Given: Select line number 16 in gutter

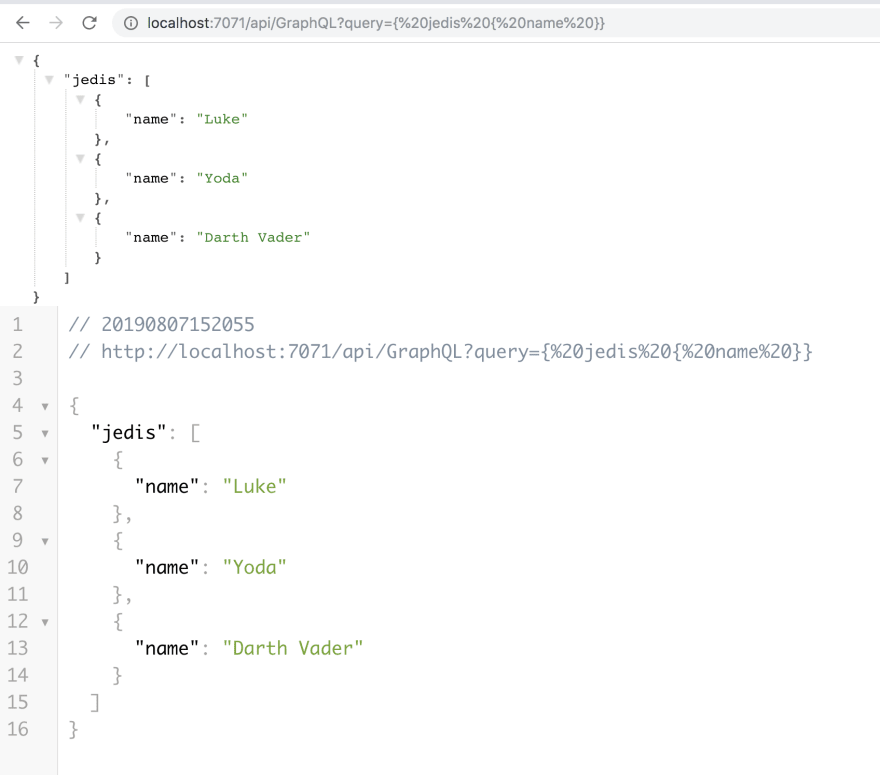Looking at the screenshot, I should [x=17, y=729].
